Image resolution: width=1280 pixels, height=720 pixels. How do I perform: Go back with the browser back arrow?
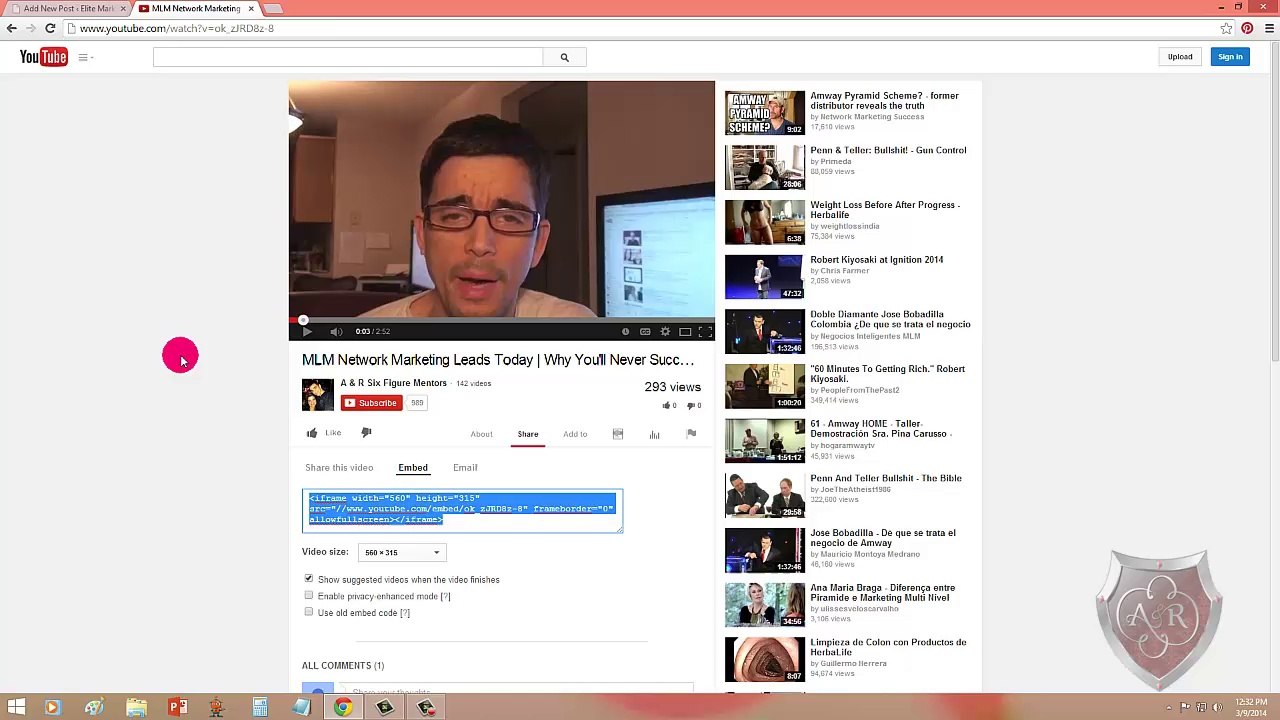tap(12, 28)
